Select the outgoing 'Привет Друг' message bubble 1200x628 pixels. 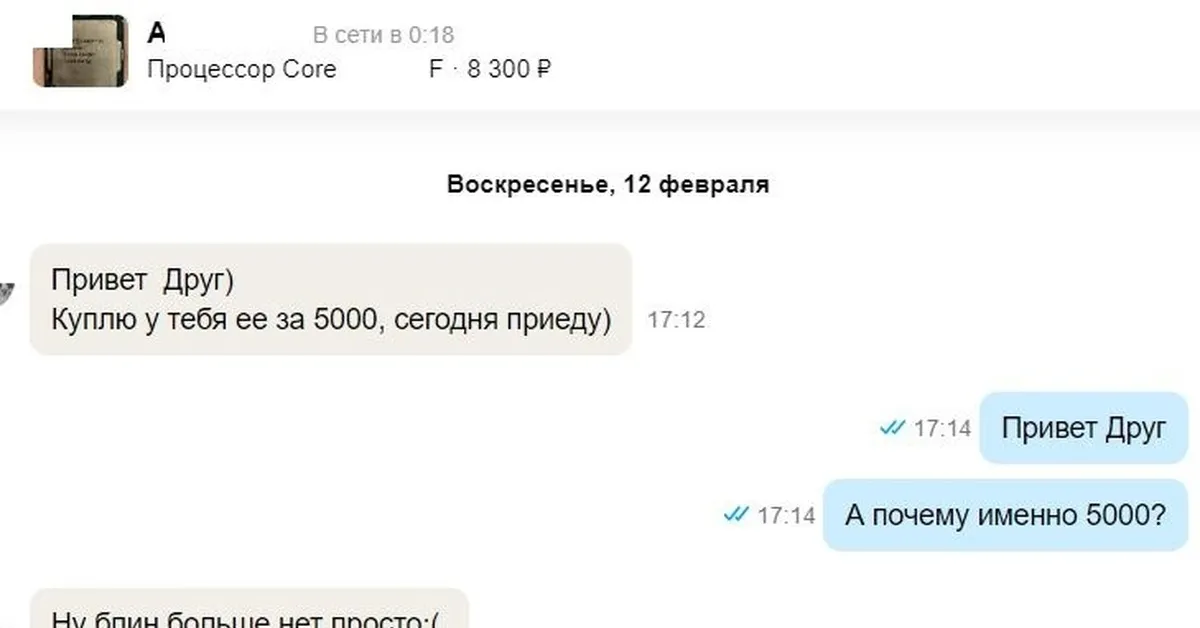1083,428
